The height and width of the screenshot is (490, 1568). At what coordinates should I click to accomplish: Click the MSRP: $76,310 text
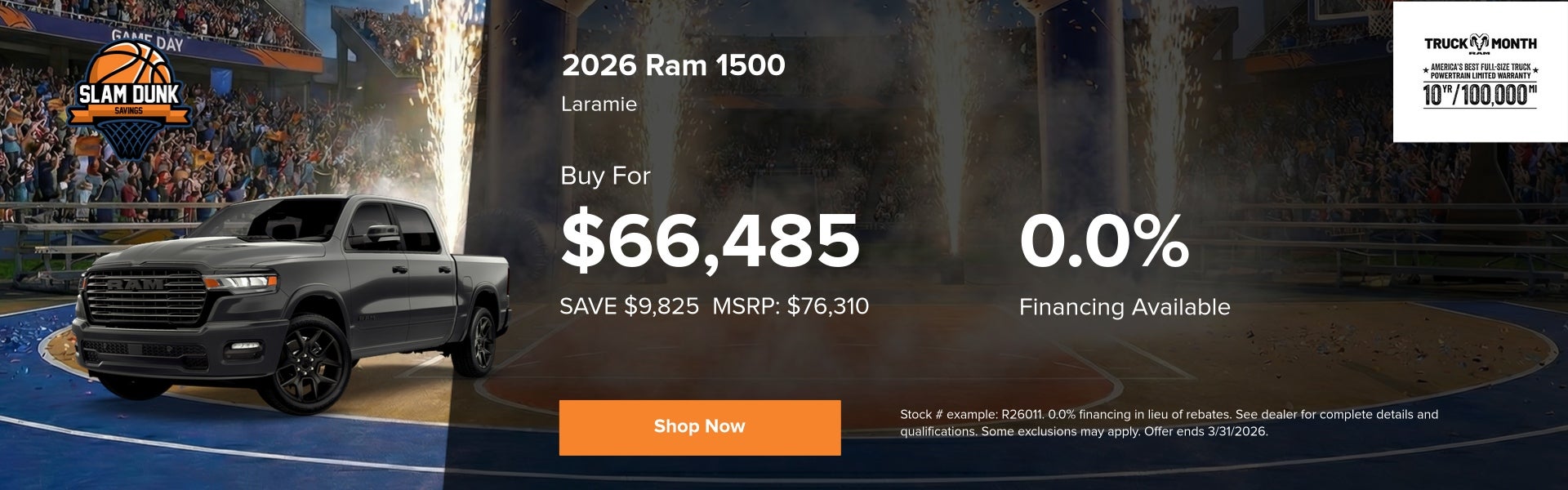[791, 306]
